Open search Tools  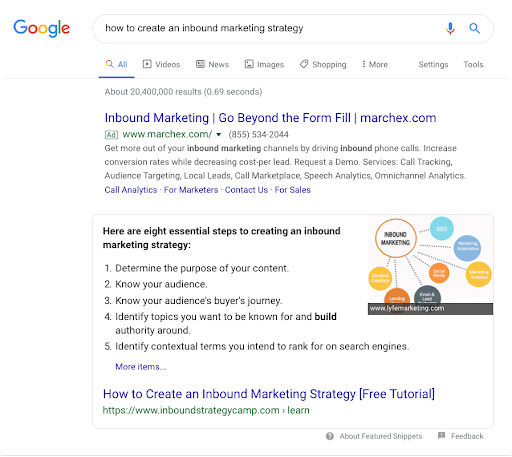pos(473,64)
